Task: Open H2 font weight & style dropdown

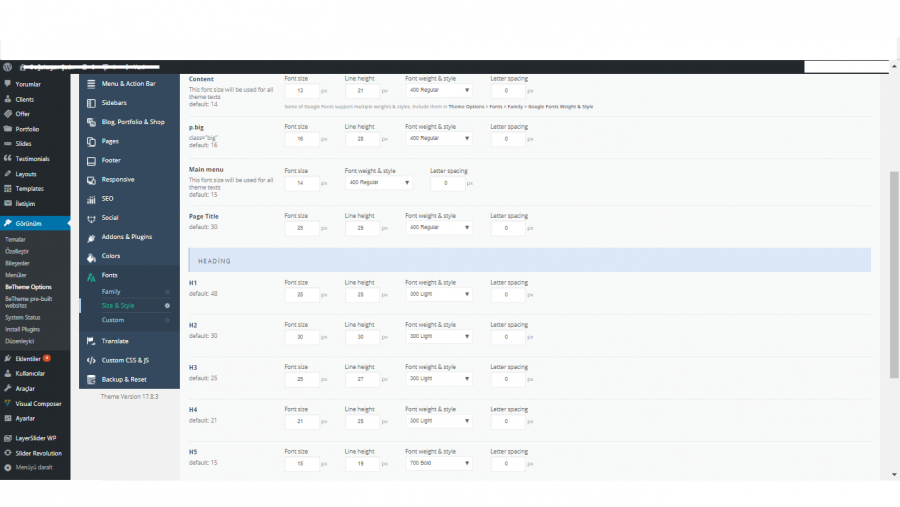Action: click(x=439, y=336)
